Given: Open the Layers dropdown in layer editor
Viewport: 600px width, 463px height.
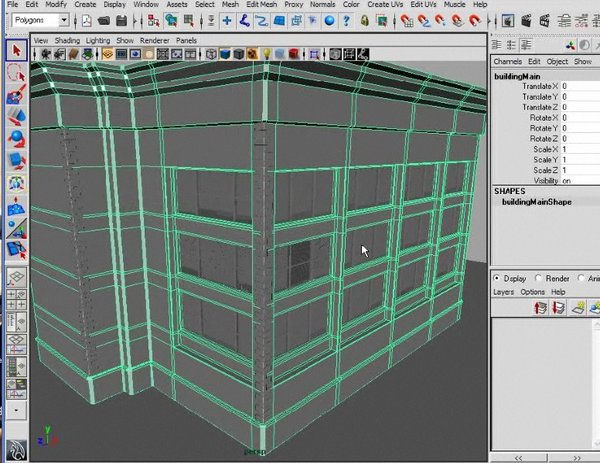Looking at the screenshot, I should [504, 292].
